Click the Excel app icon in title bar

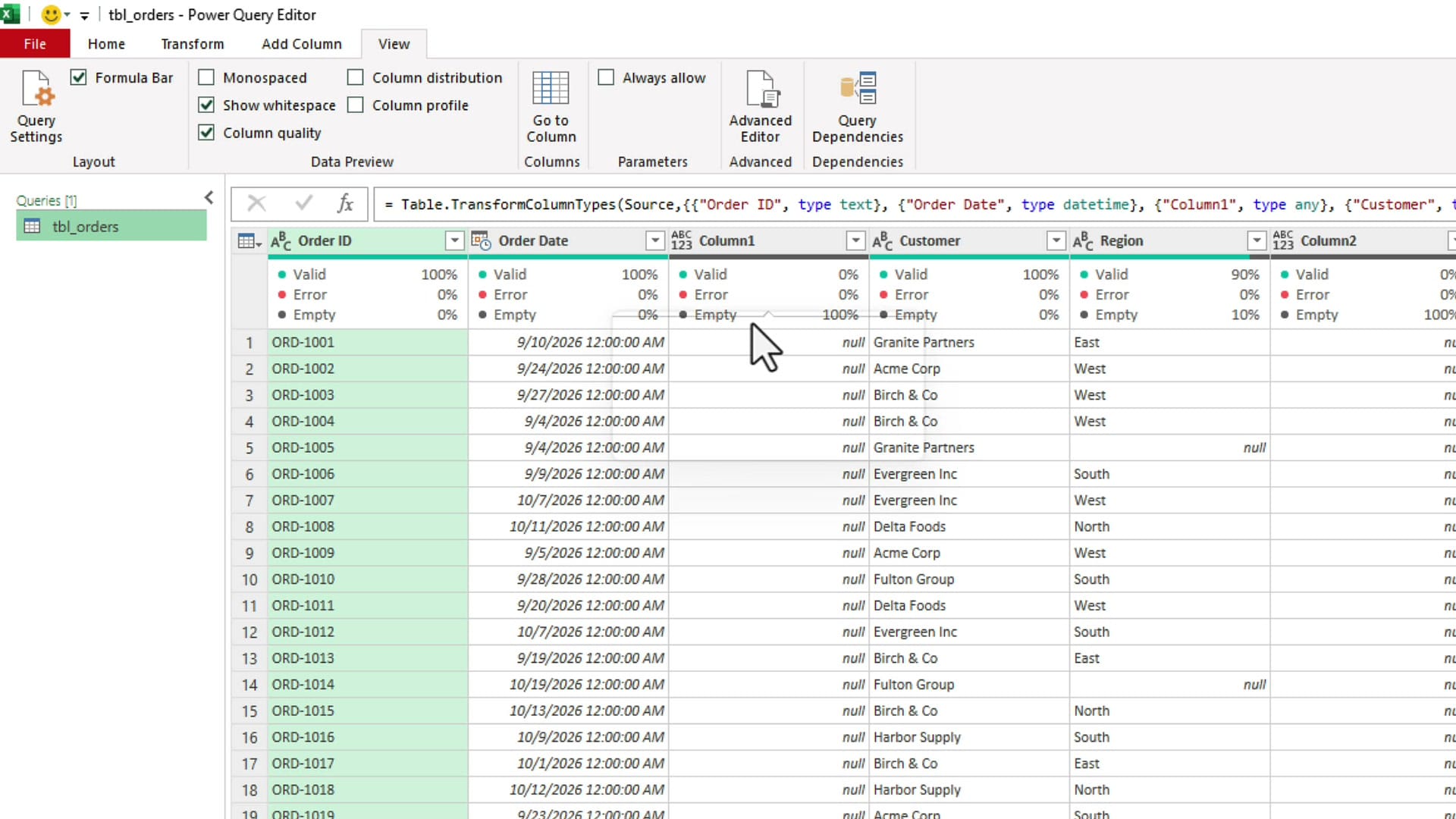[x=10, y=14]
